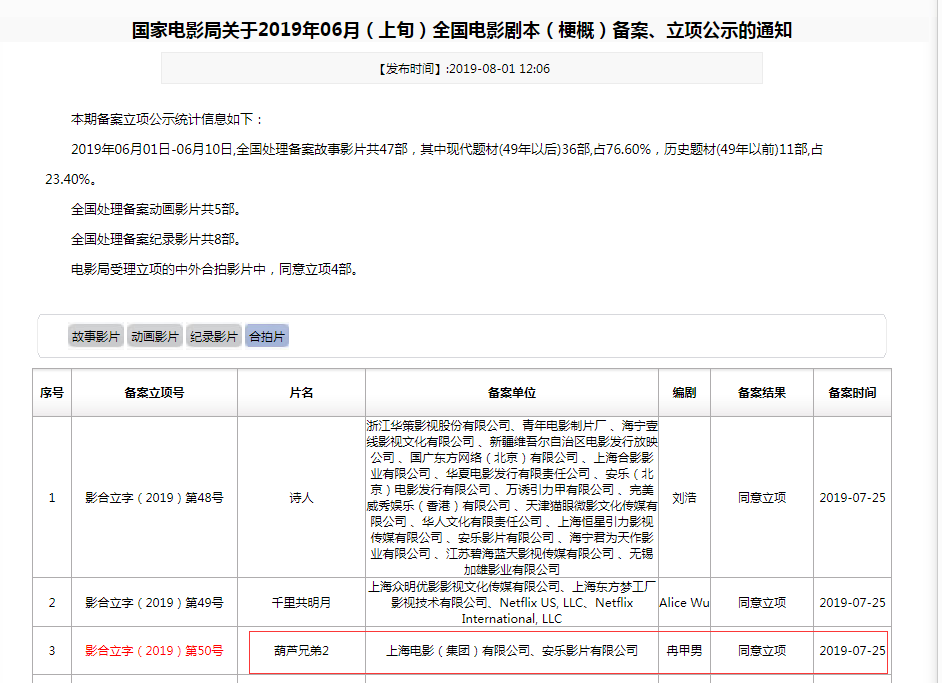
Task: Click the line about 同意立项4部 co-productions
Action: coord(215,269)
